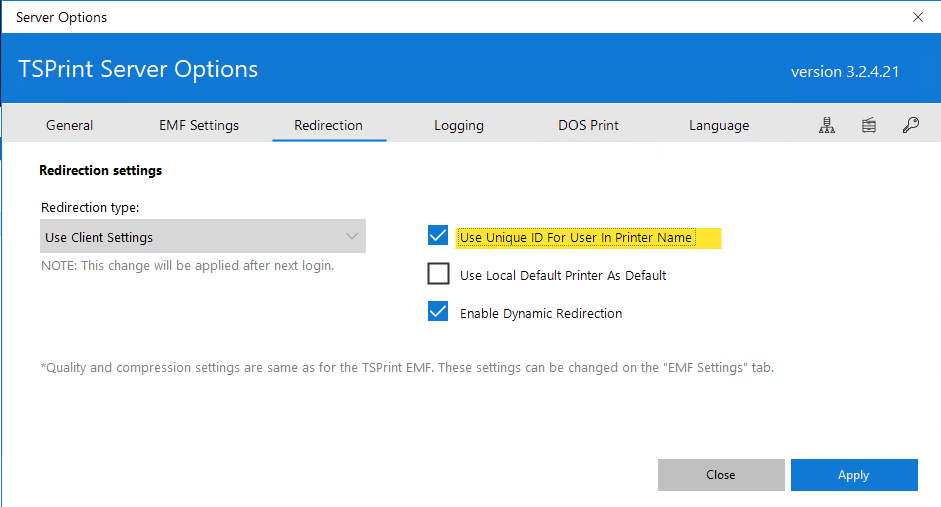Enable Use Local Default Printer As Default
941x507 pixels.
[x=438, y=274]
